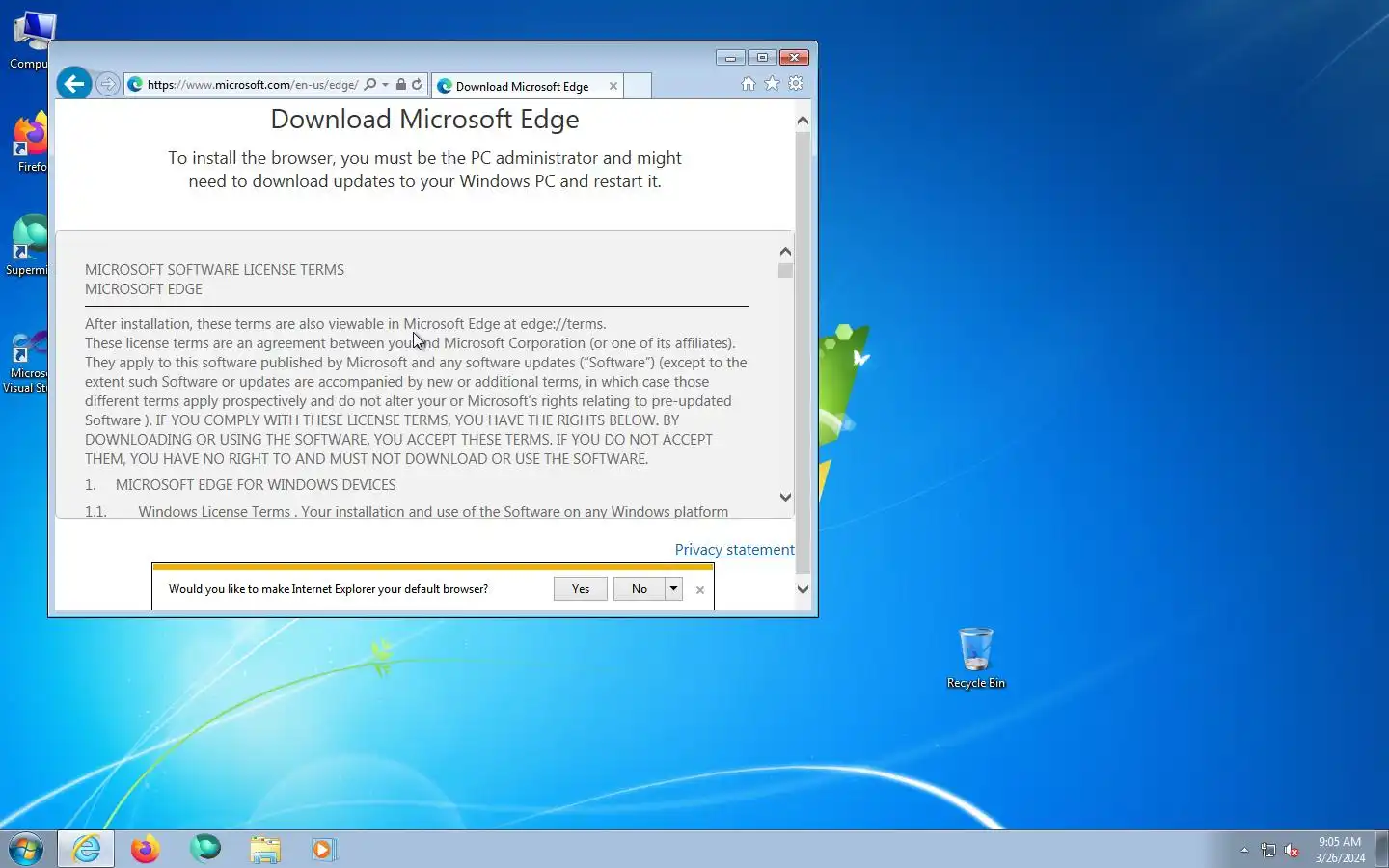The height and width of the screenshot is (868, 1389).
Task: Click the MICROSOFT EDGE FOR WINDOWS DEVICES line
Action: click(256, 485)
